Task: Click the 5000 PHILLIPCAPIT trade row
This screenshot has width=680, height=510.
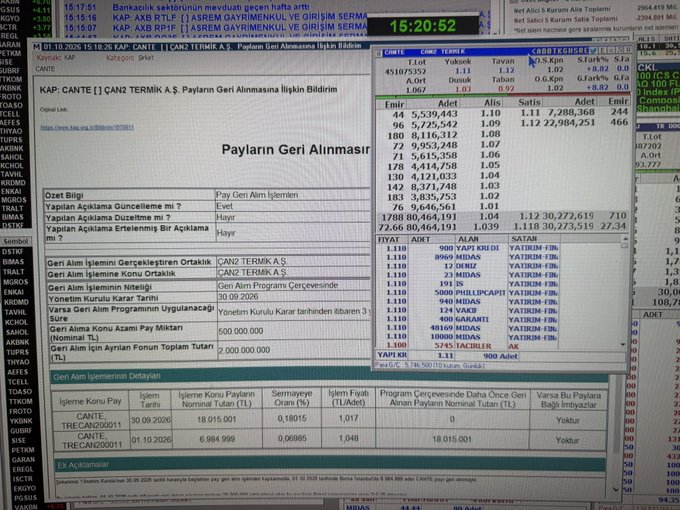Action: tap(468, 293)
